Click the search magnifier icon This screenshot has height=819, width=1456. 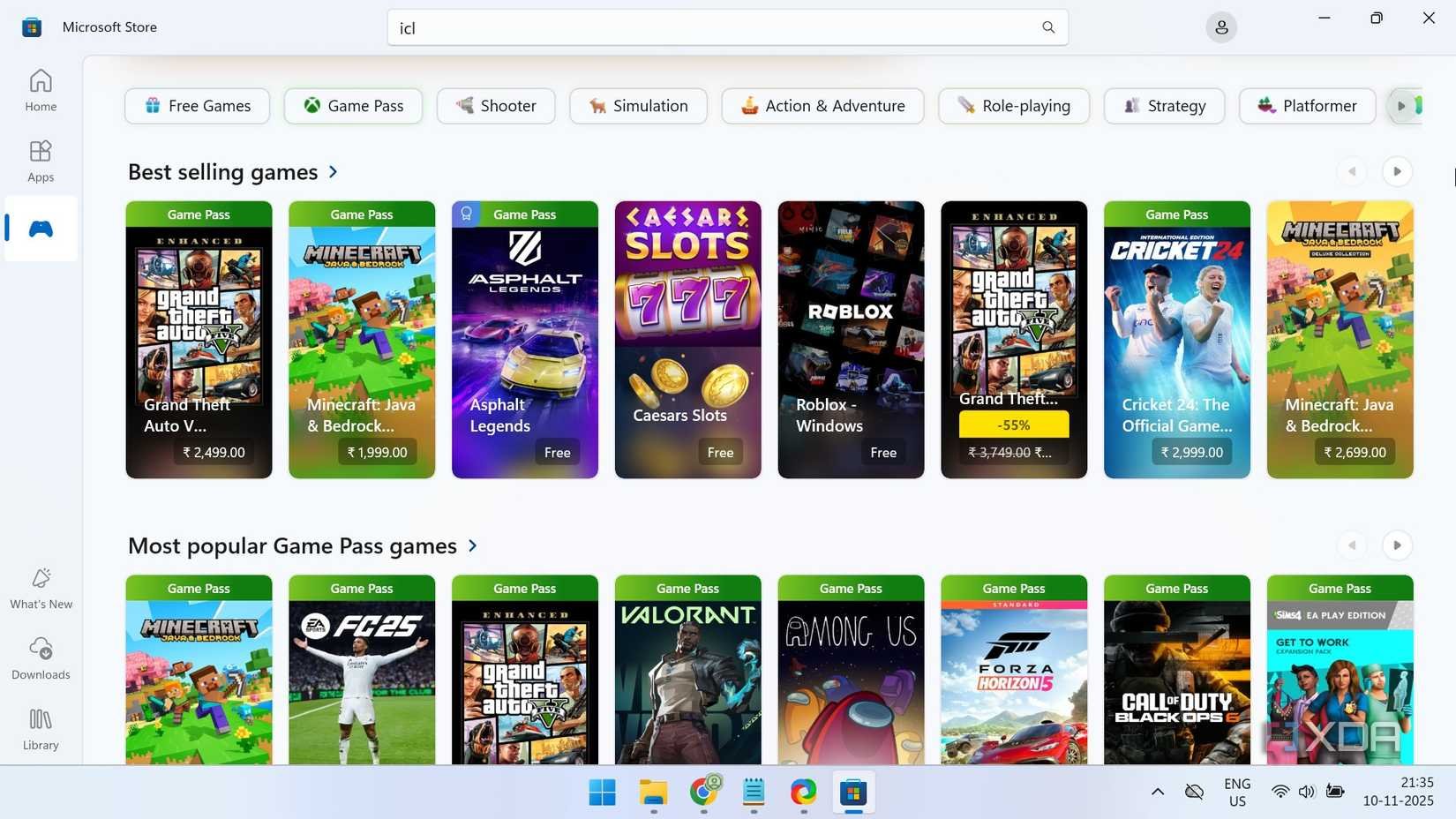tap(1047, 27)
